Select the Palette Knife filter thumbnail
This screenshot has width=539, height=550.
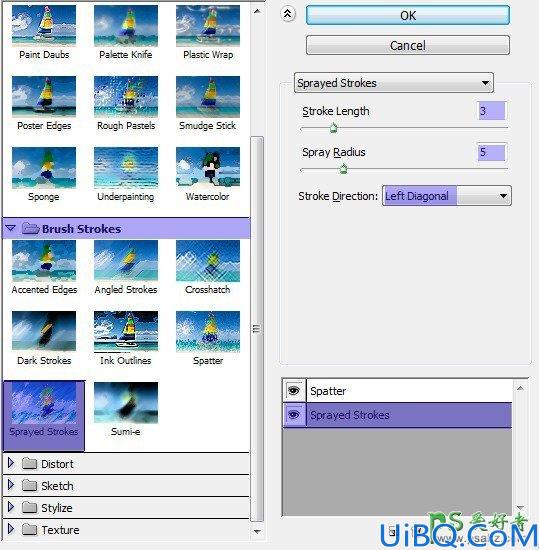[126, 26]
